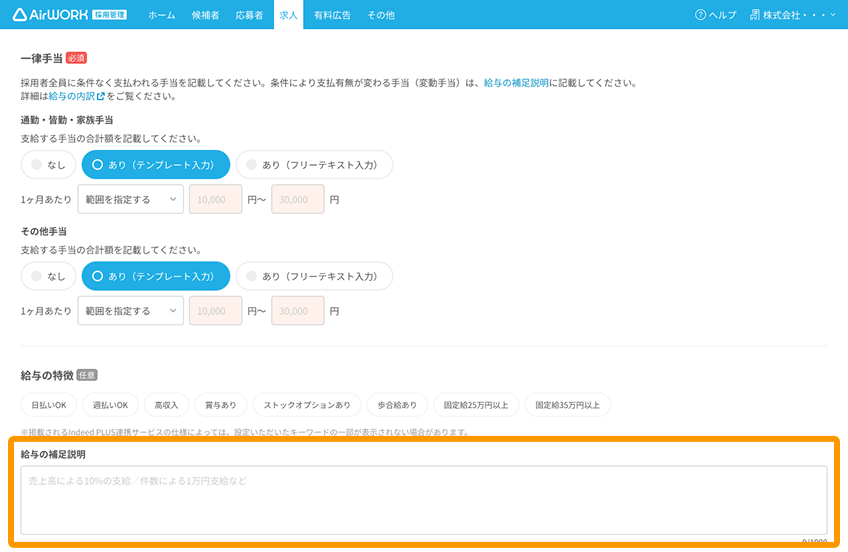This screenshot has height=552, width=848.
Task: Toggle the 固定給25万円以上 tag
Action: 476,405
